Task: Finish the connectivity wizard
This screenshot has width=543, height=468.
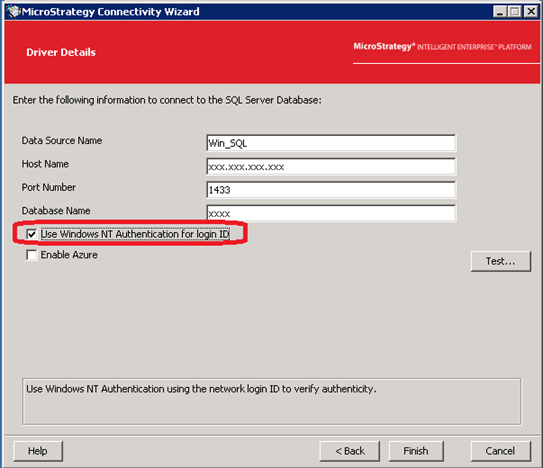Action: click(x=416, y=451)
